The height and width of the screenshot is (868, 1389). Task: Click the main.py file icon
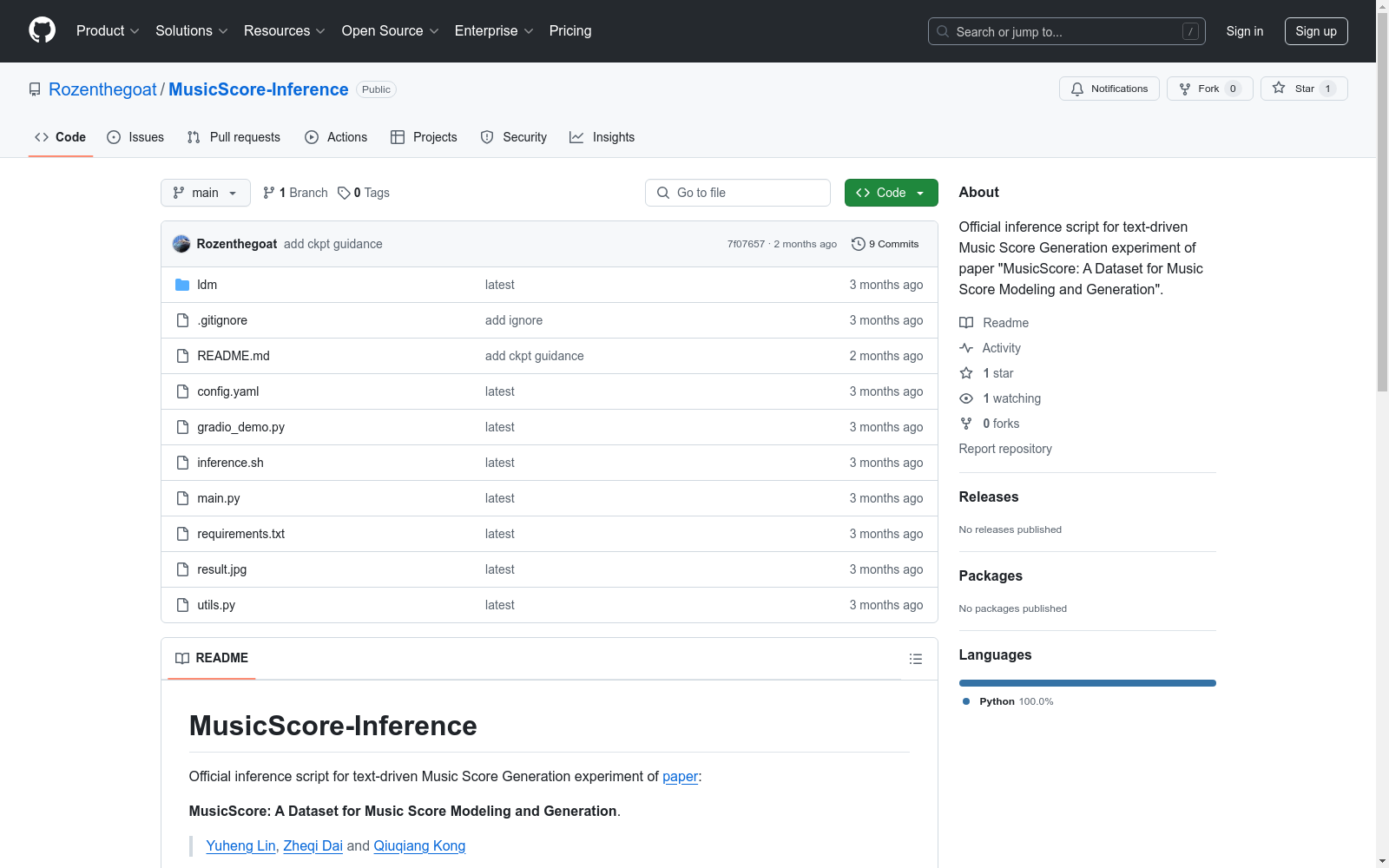tap(182, 498)
